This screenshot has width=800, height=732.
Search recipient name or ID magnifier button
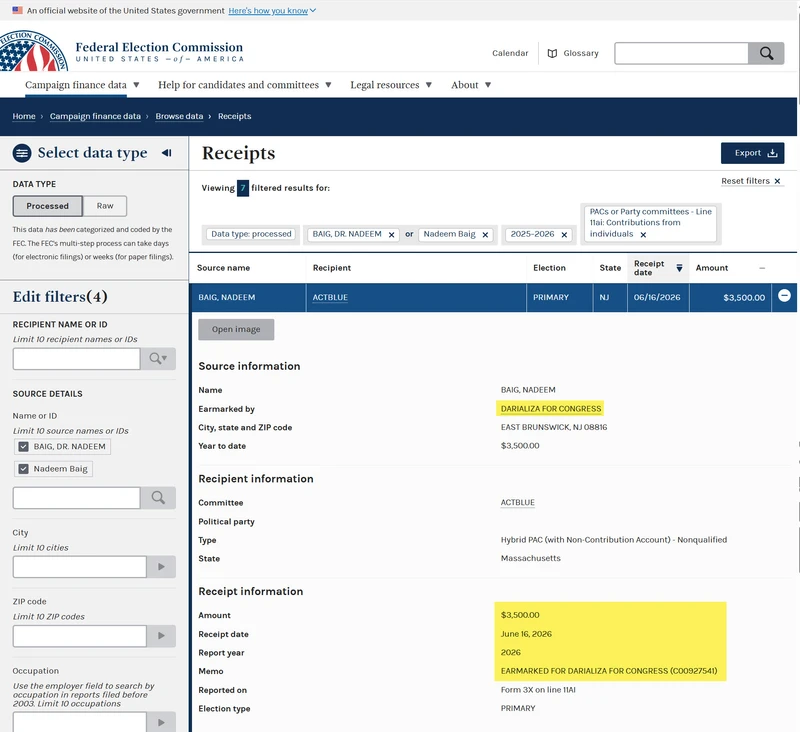pos(158,359)
